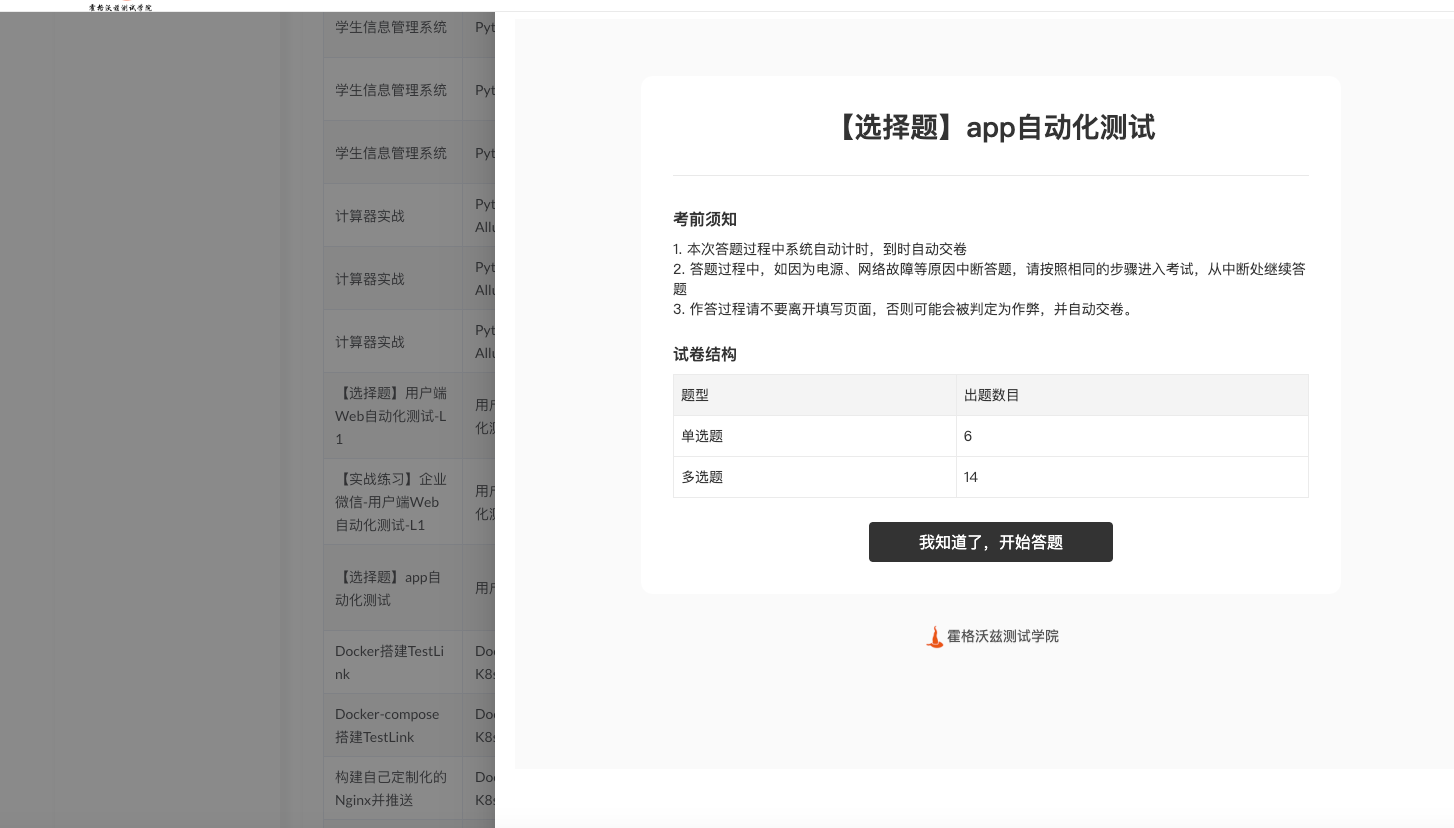Select 构建自己定制化的Nginx并推送 row
Image resolution: width=1454 pixels, height=828 pixels.
(390, 788)
